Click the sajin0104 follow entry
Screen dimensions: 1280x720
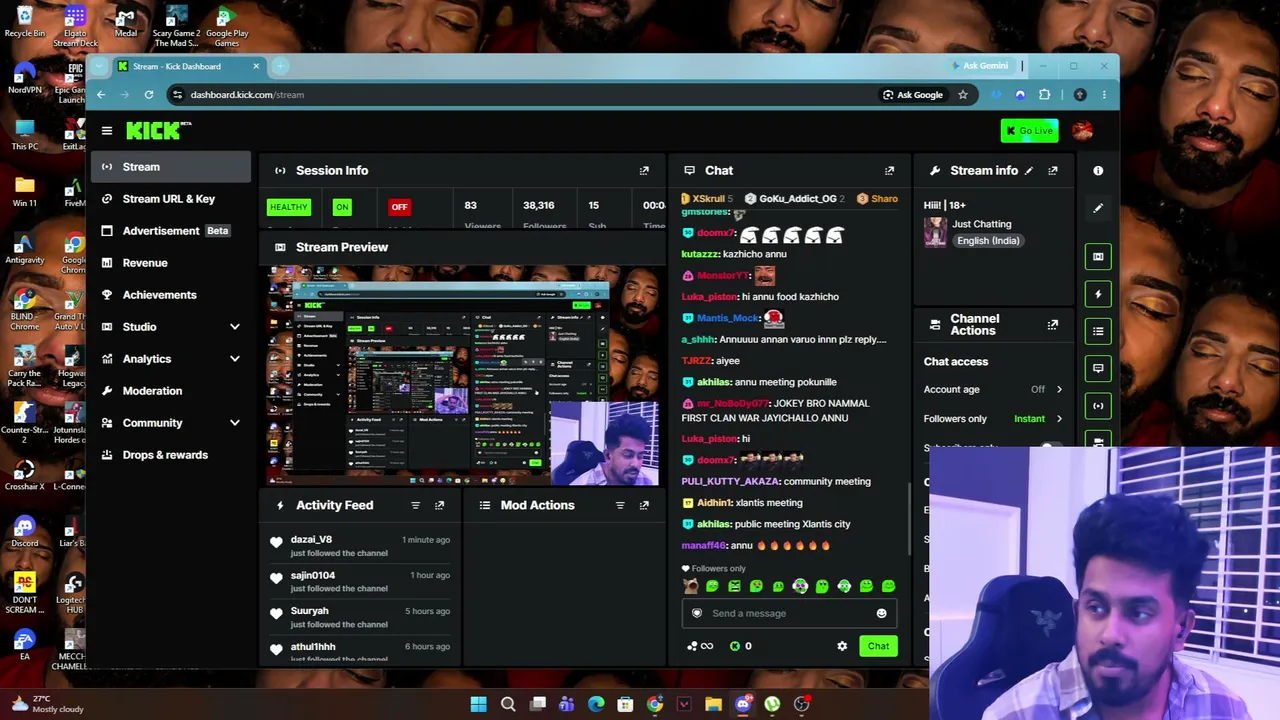pos(360,582)
